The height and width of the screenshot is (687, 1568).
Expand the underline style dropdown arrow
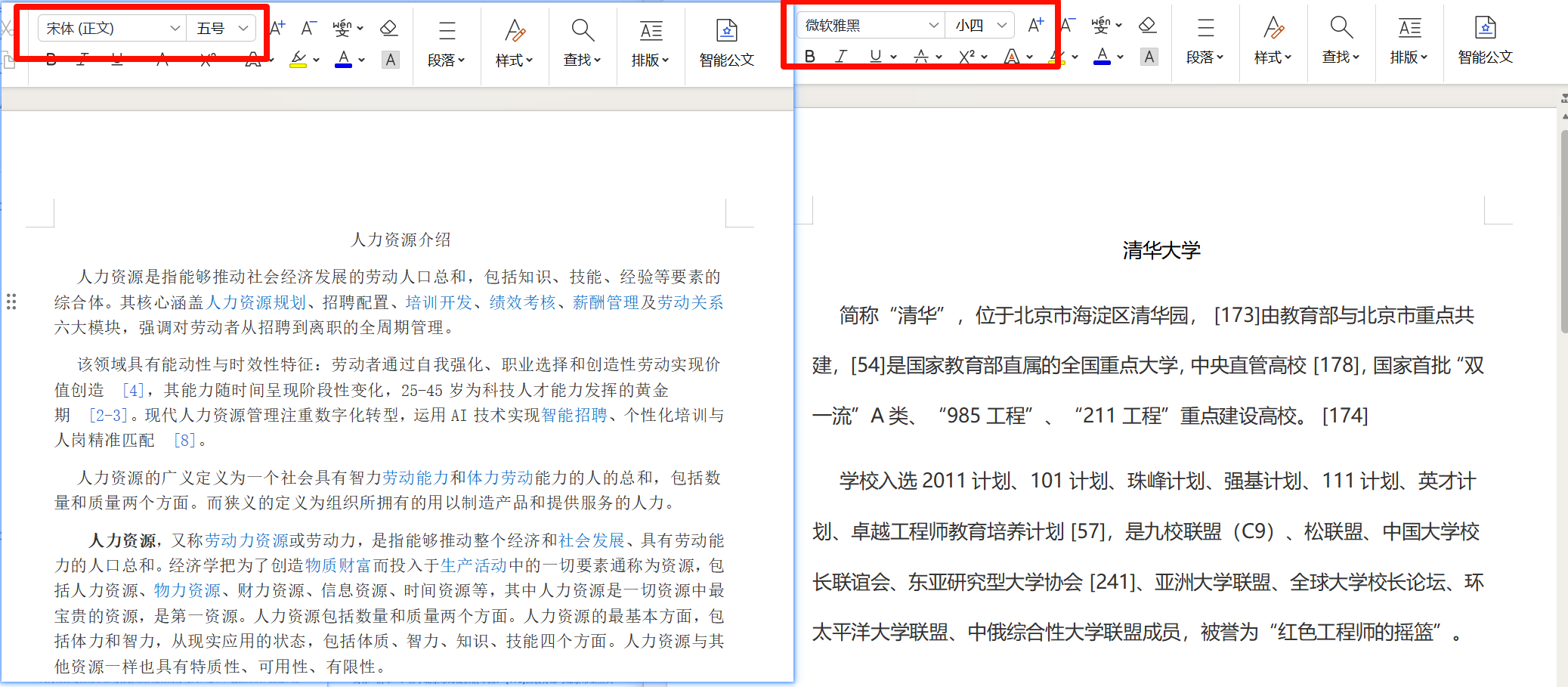click(x=893, y=57)
